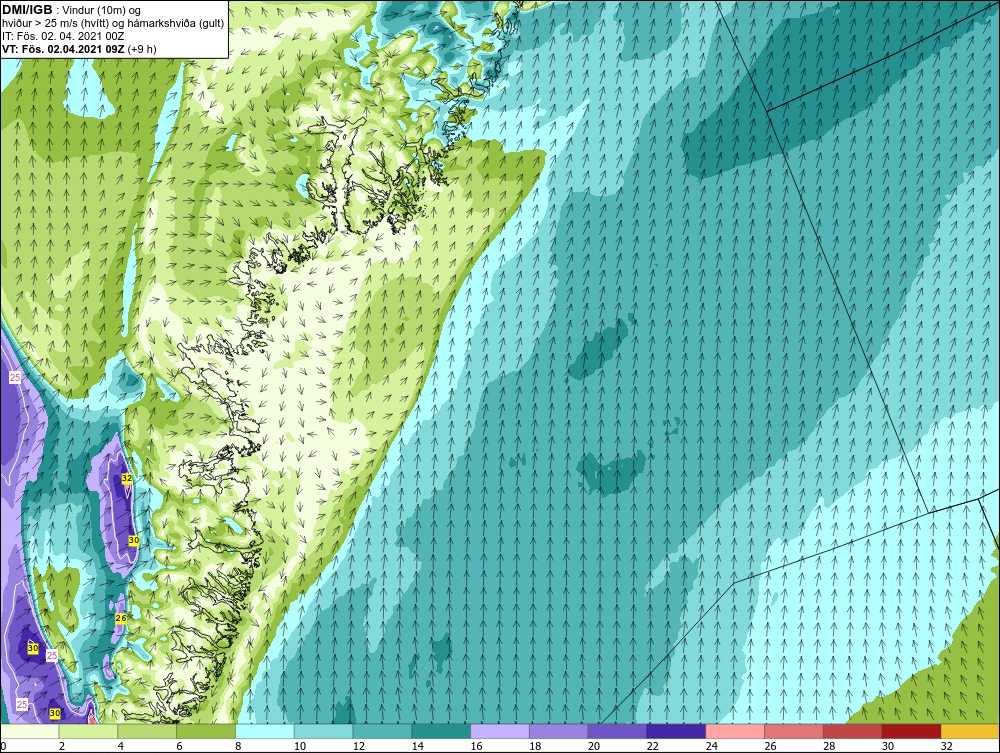Viewport: 1000px width, 753px height.
Task: Choose the 6–8 m/s olive green swatch
Action: pos(206,732)
